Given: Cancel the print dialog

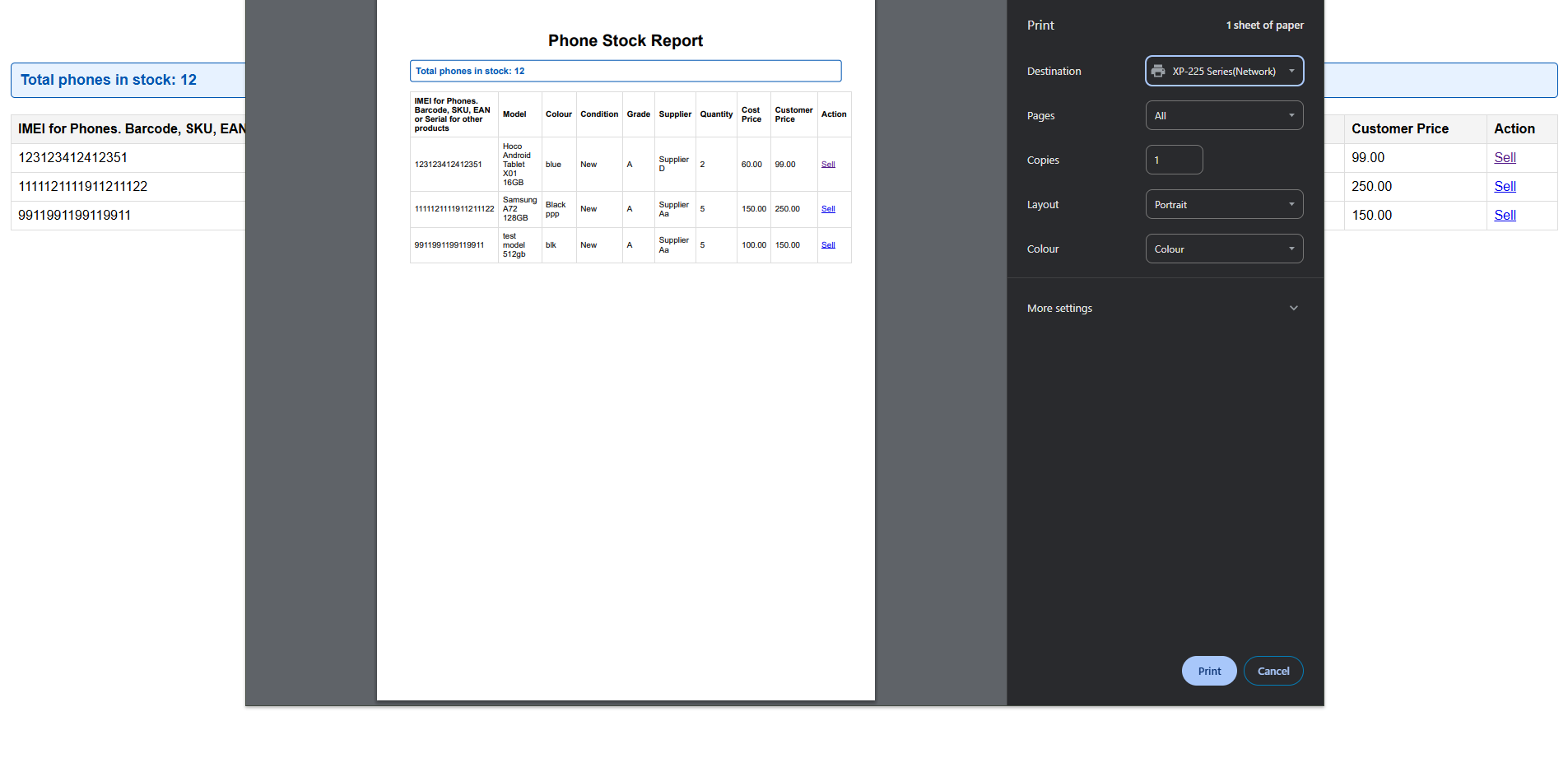Looking at the screenshot, I should point(1273,671).
